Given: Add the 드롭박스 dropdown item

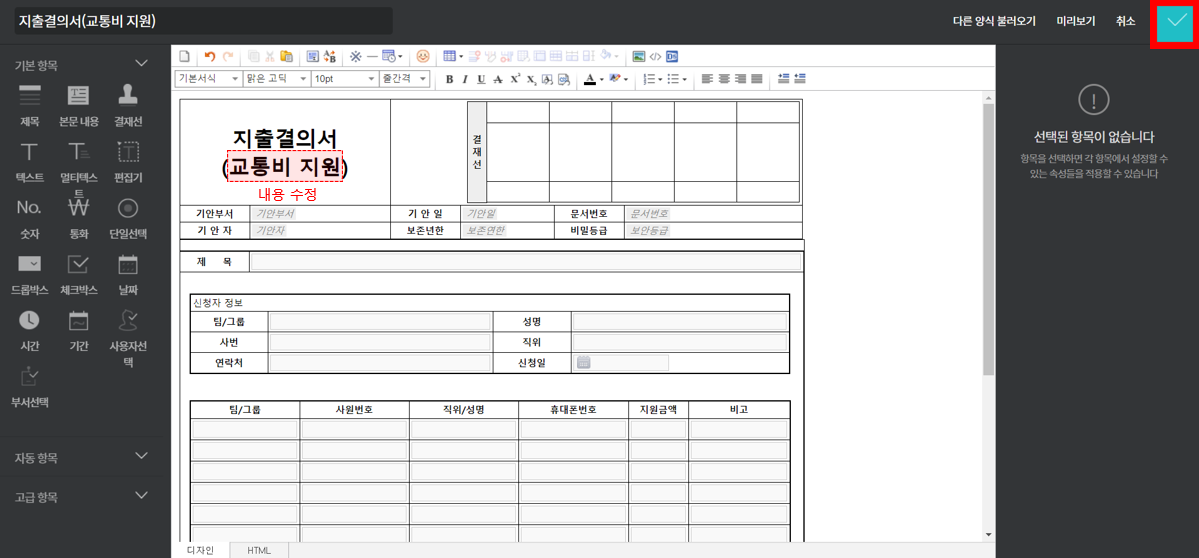Looking at the screenshot, I should pyautogui.click(x=30, y=274).
